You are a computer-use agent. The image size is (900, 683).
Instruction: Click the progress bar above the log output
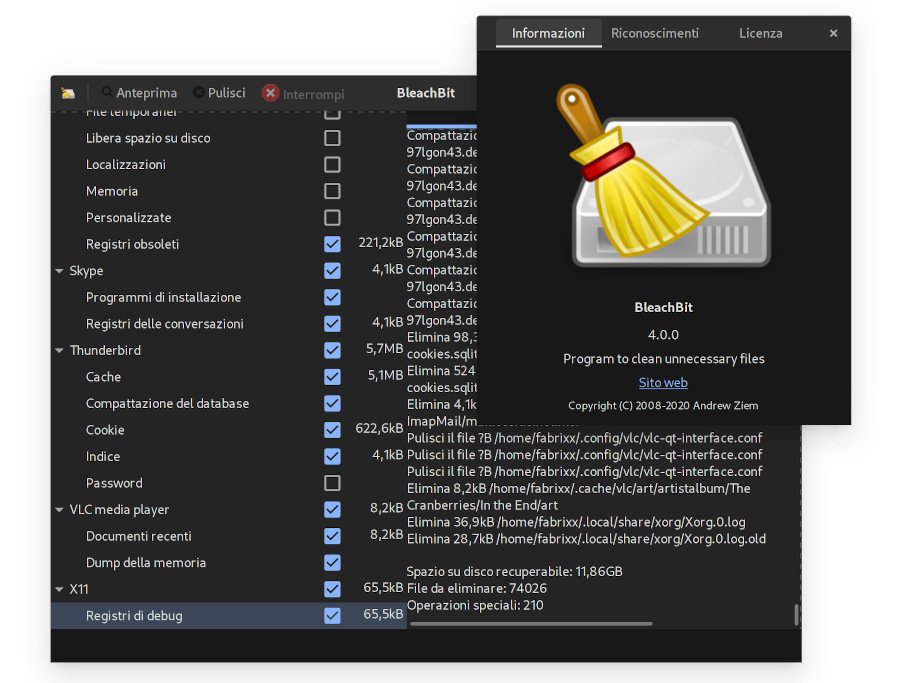point(441,125)
